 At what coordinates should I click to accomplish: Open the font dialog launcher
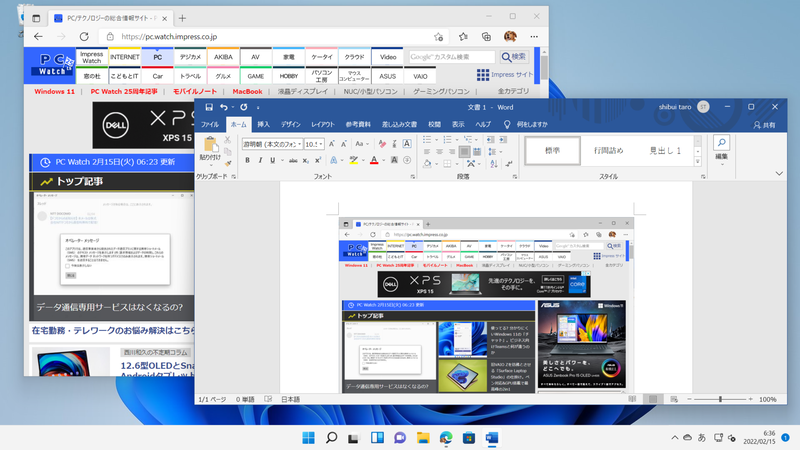(x=413, y=177)
